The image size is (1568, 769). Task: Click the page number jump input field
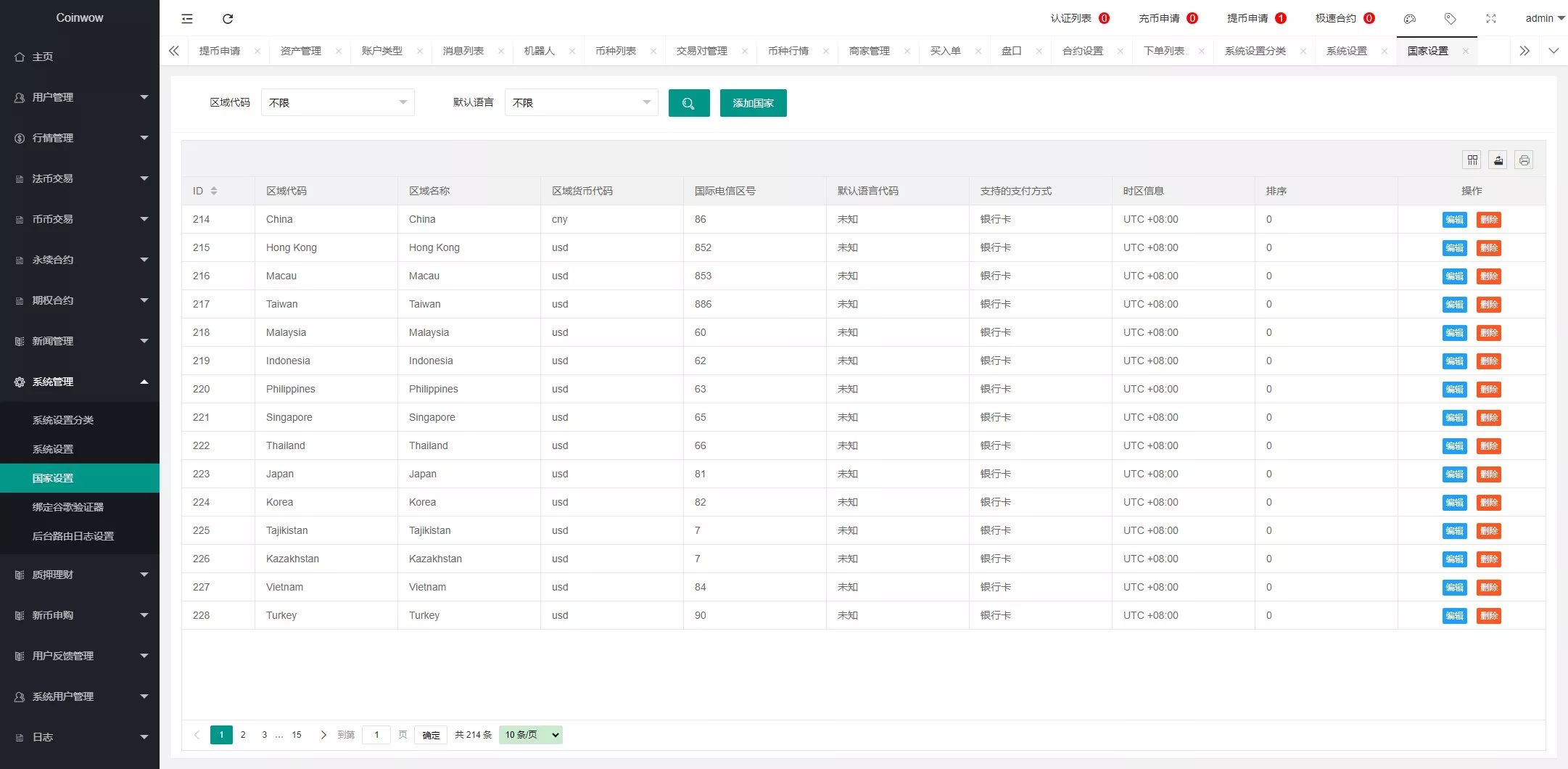coord(376,735)
